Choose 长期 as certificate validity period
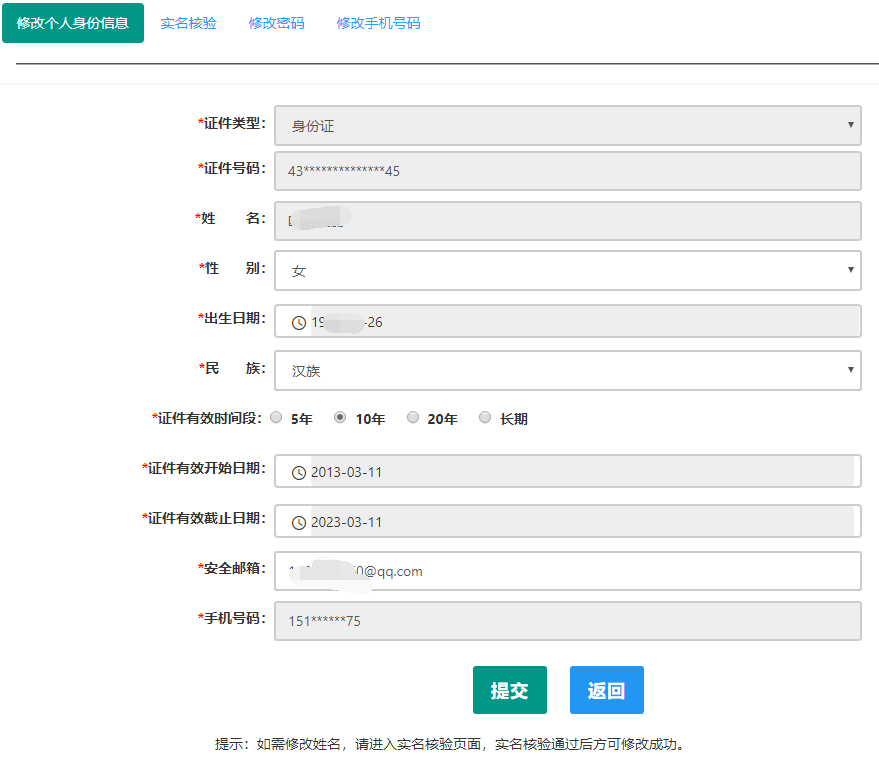This screenshot has height=763, width=879. click(485, 418)
